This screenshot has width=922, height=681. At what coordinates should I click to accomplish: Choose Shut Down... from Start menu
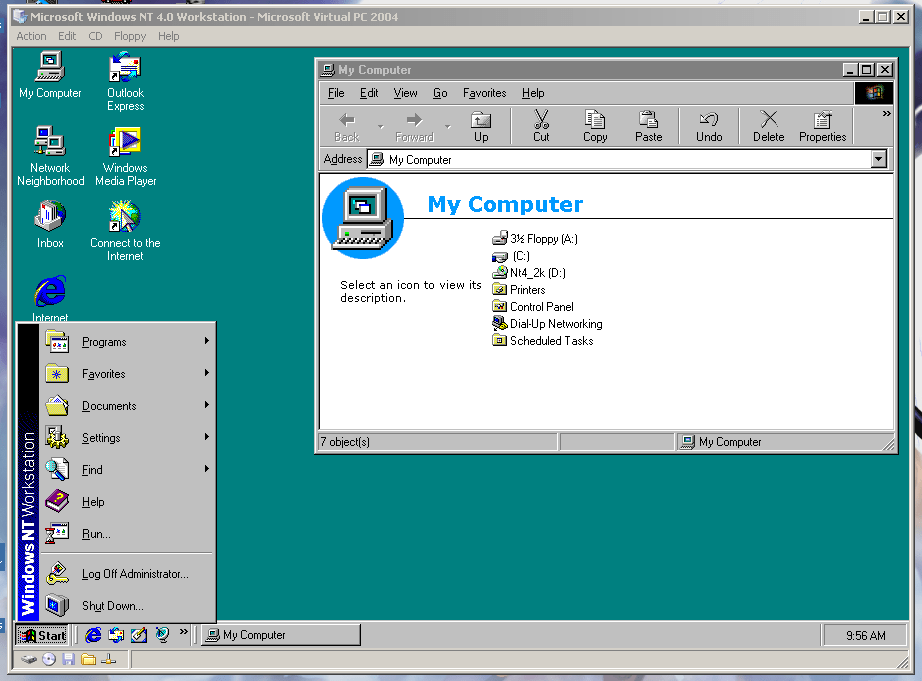pyautogui.click(x=128, y=605)
